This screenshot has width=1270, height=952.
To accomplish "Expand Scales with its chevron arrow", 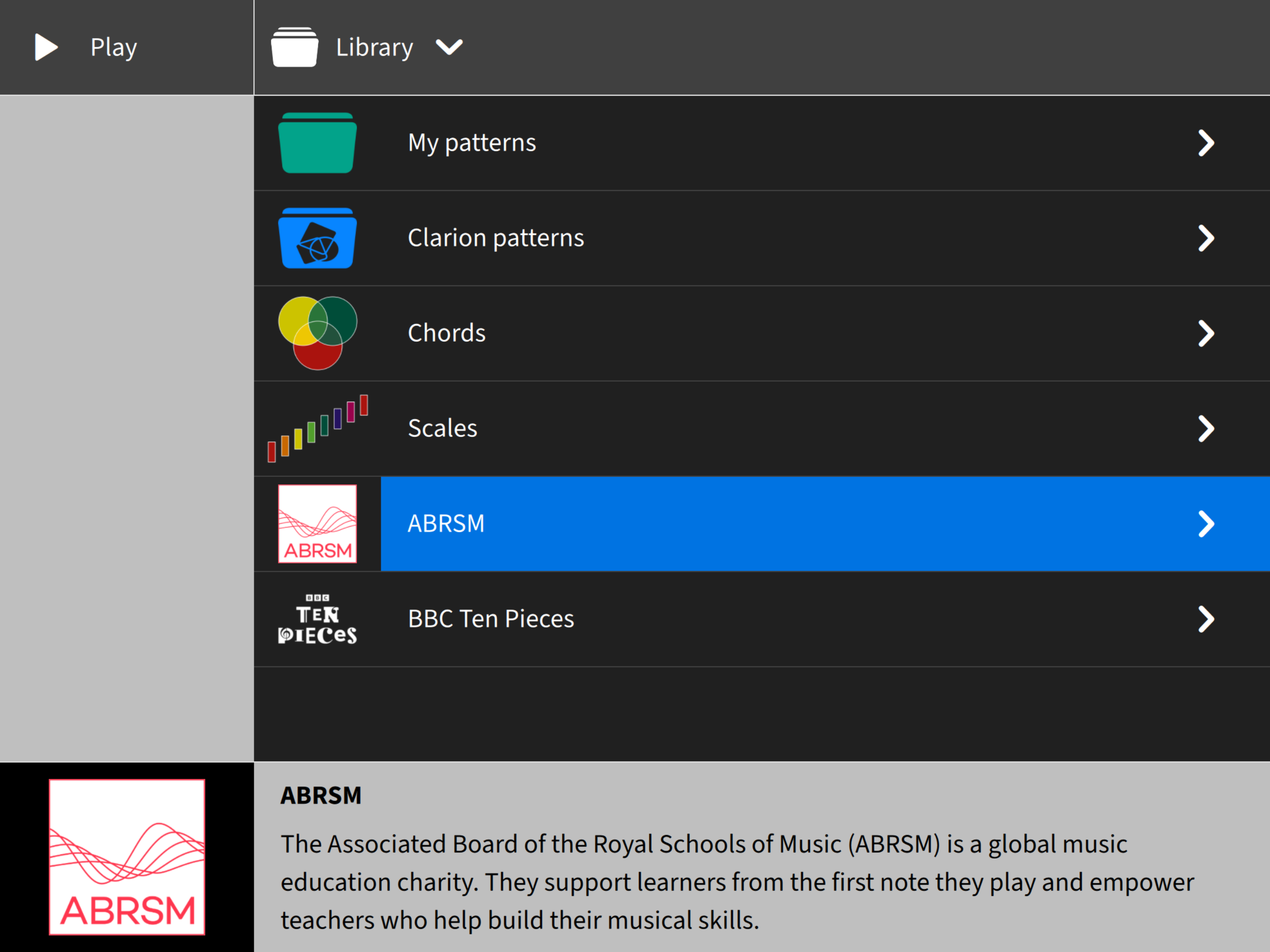I will pos(1206,429).
